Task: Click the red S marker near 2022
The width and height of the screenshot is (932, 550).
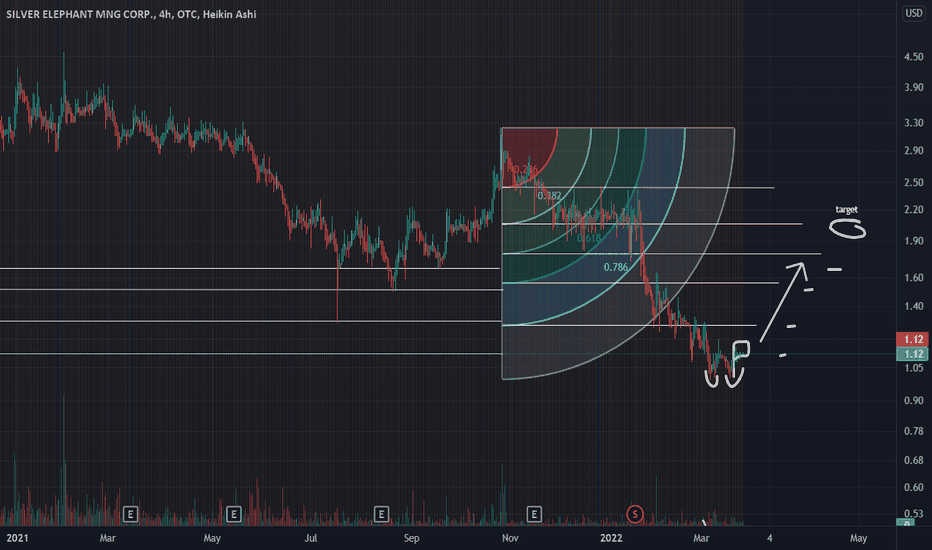Action: tap(635, 514)
